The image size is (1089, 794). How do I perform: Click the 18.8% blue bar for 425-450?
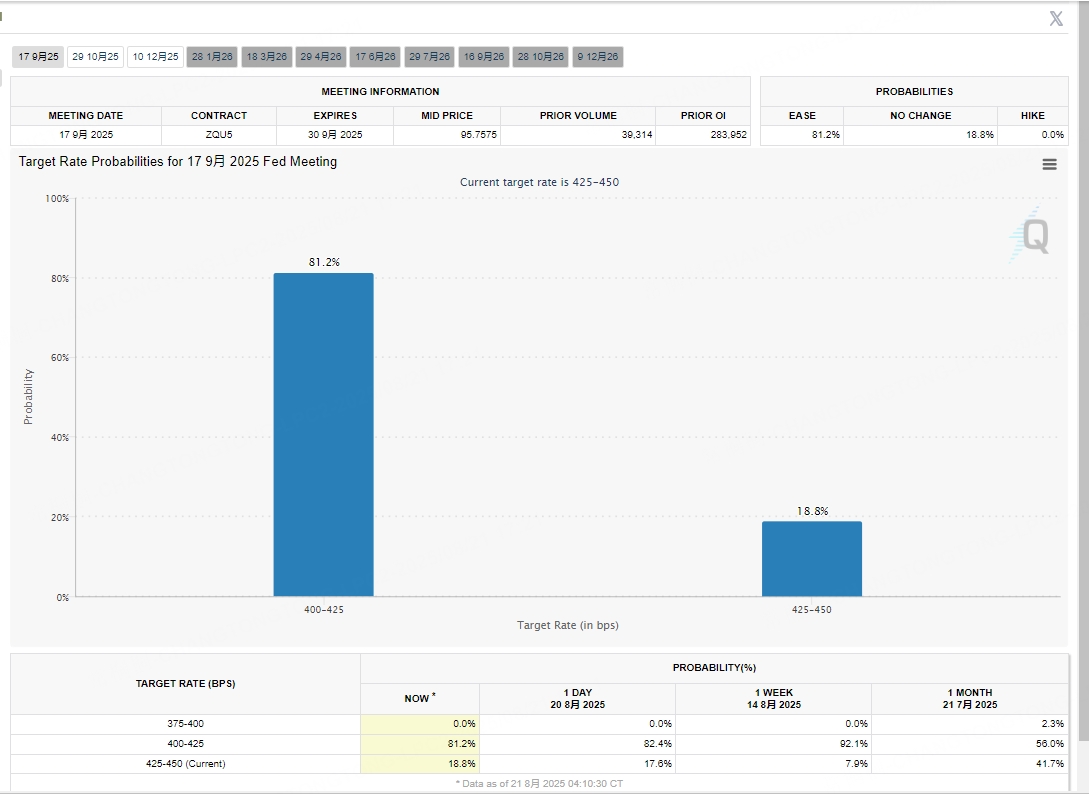[812, 559]
